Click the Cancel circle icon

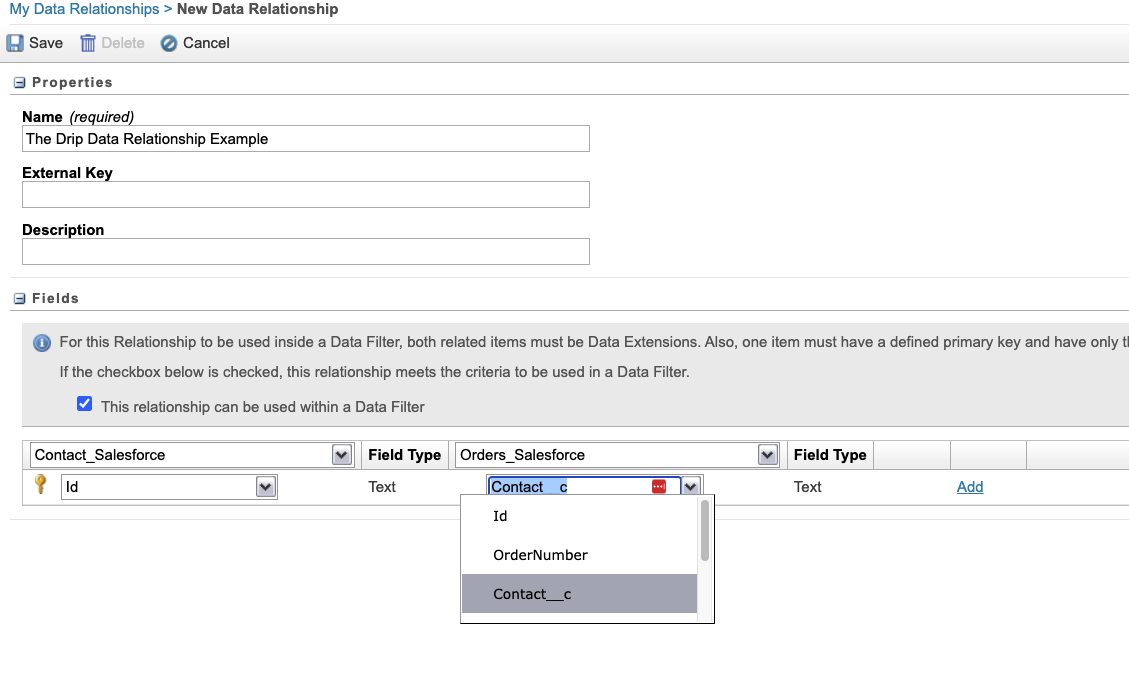coord(168,44)
